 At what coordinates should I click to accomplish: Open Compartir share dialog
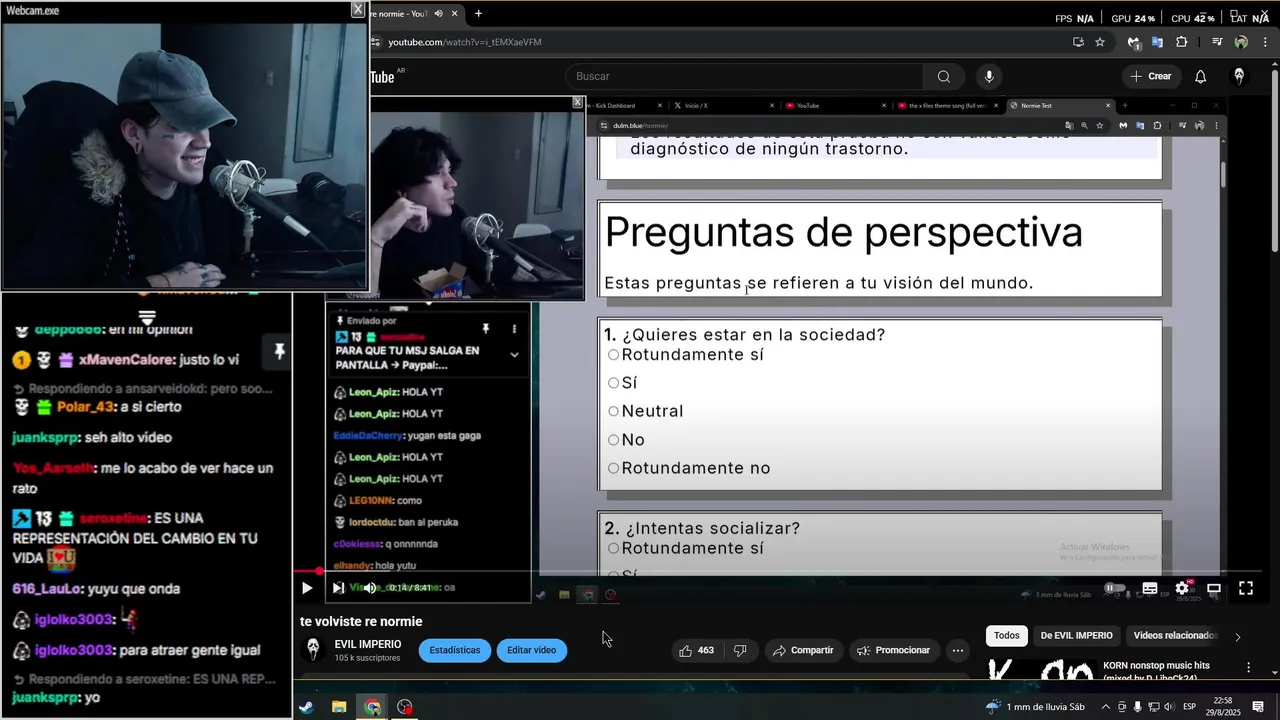[804, 650]
